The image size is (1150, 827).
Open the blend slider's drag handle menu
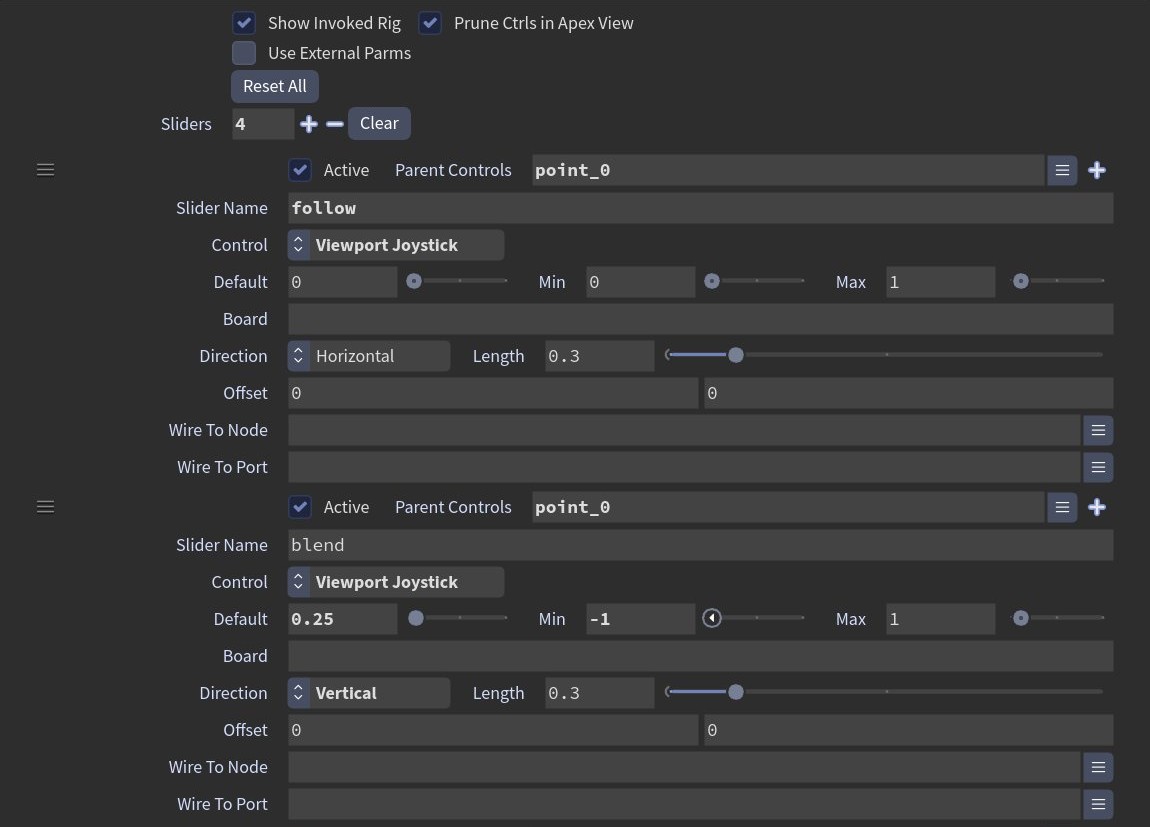pyautogui.click(x=45, y=507)
